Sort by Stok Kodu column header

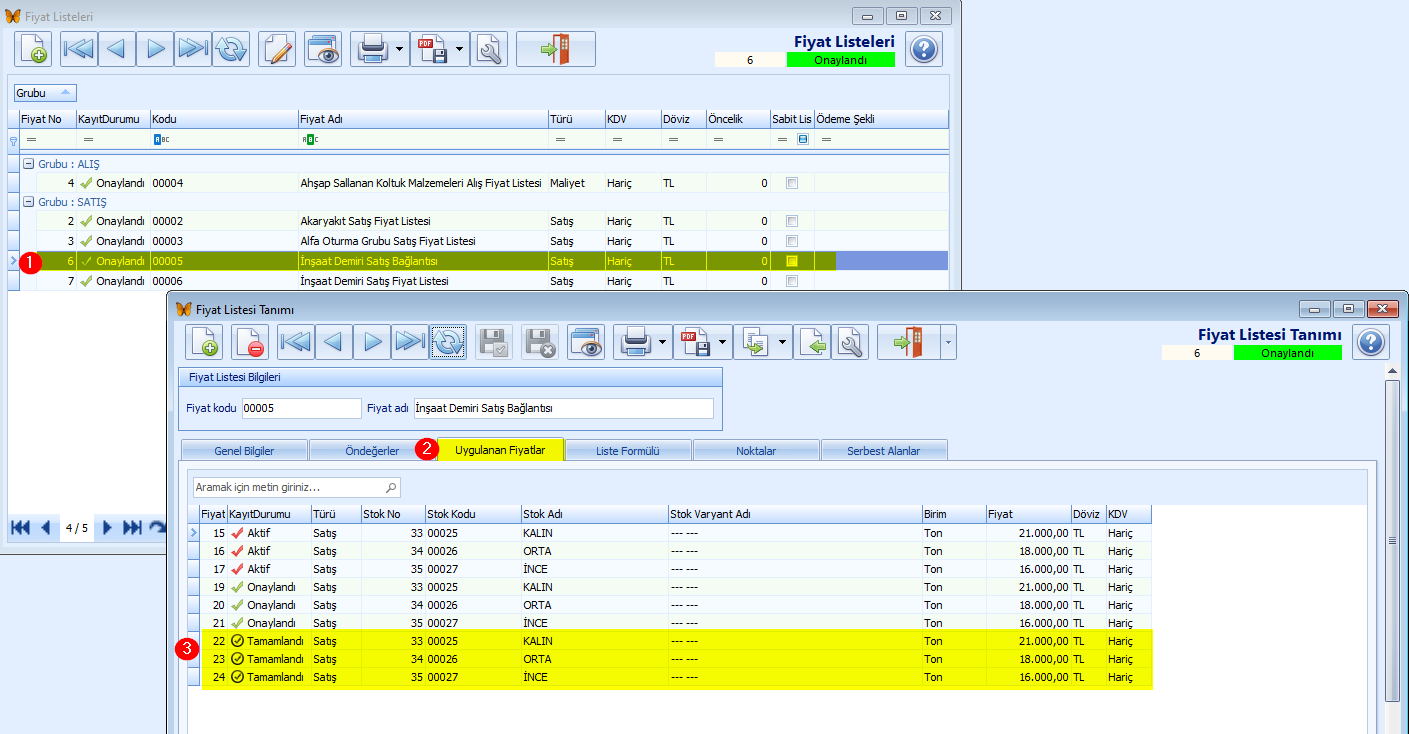pos(472,514)
